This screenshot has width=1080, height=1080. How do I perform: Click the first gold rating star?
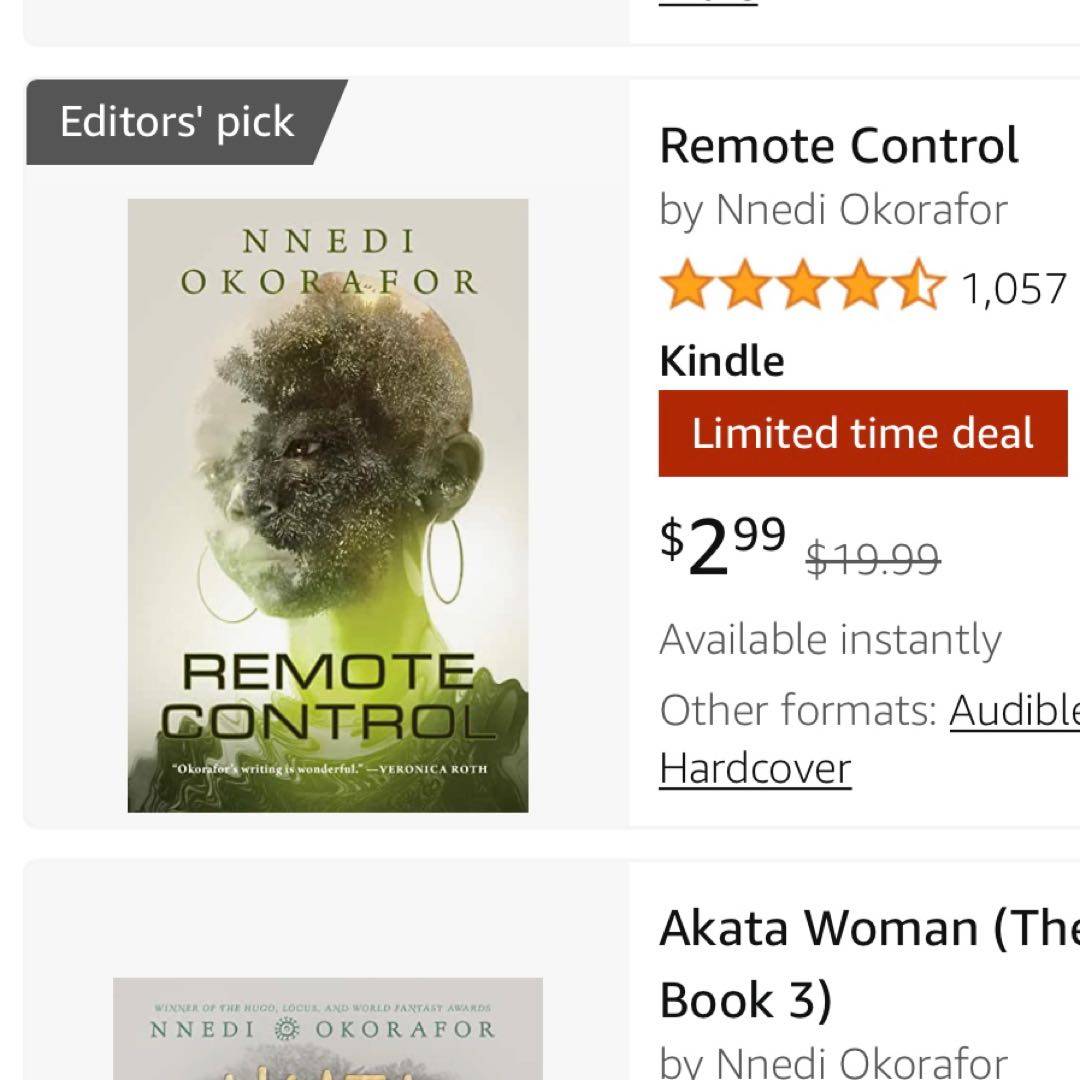point(687,286)
